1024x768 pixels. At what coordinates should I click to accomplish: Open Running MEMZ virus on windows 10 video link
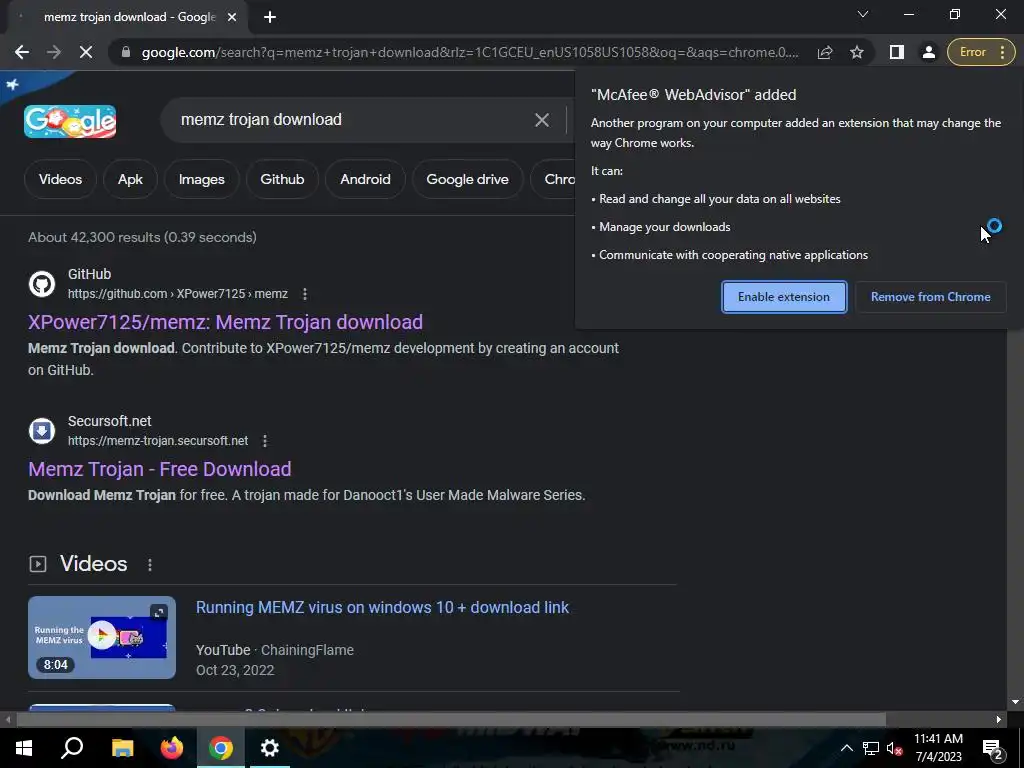[382, 607]
